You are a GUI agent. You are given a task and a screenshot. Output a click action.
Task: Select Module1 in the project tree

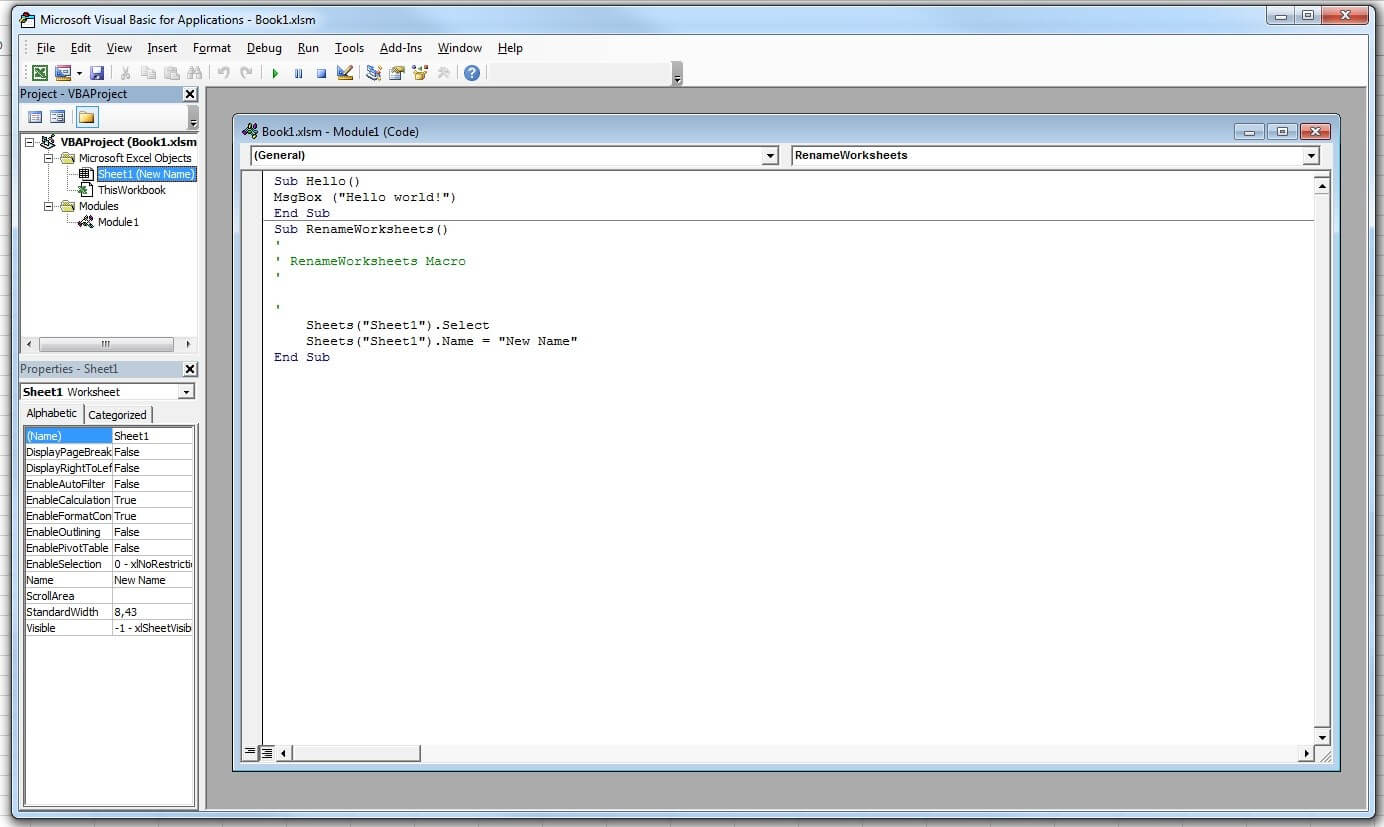click(118, 222)
